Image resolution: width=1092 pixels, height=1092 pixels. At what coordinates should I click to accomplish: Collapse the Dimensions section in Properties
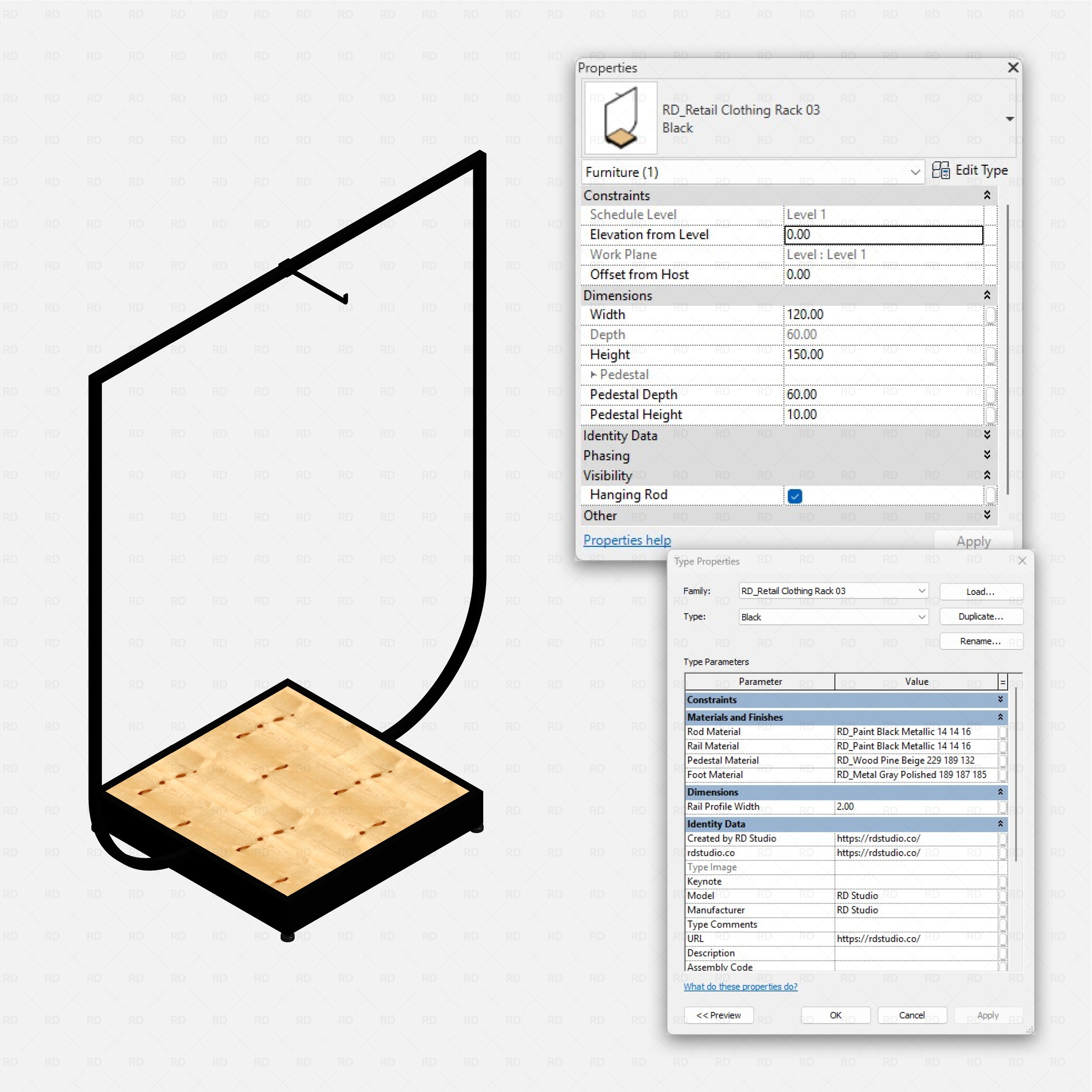(987, 295)
